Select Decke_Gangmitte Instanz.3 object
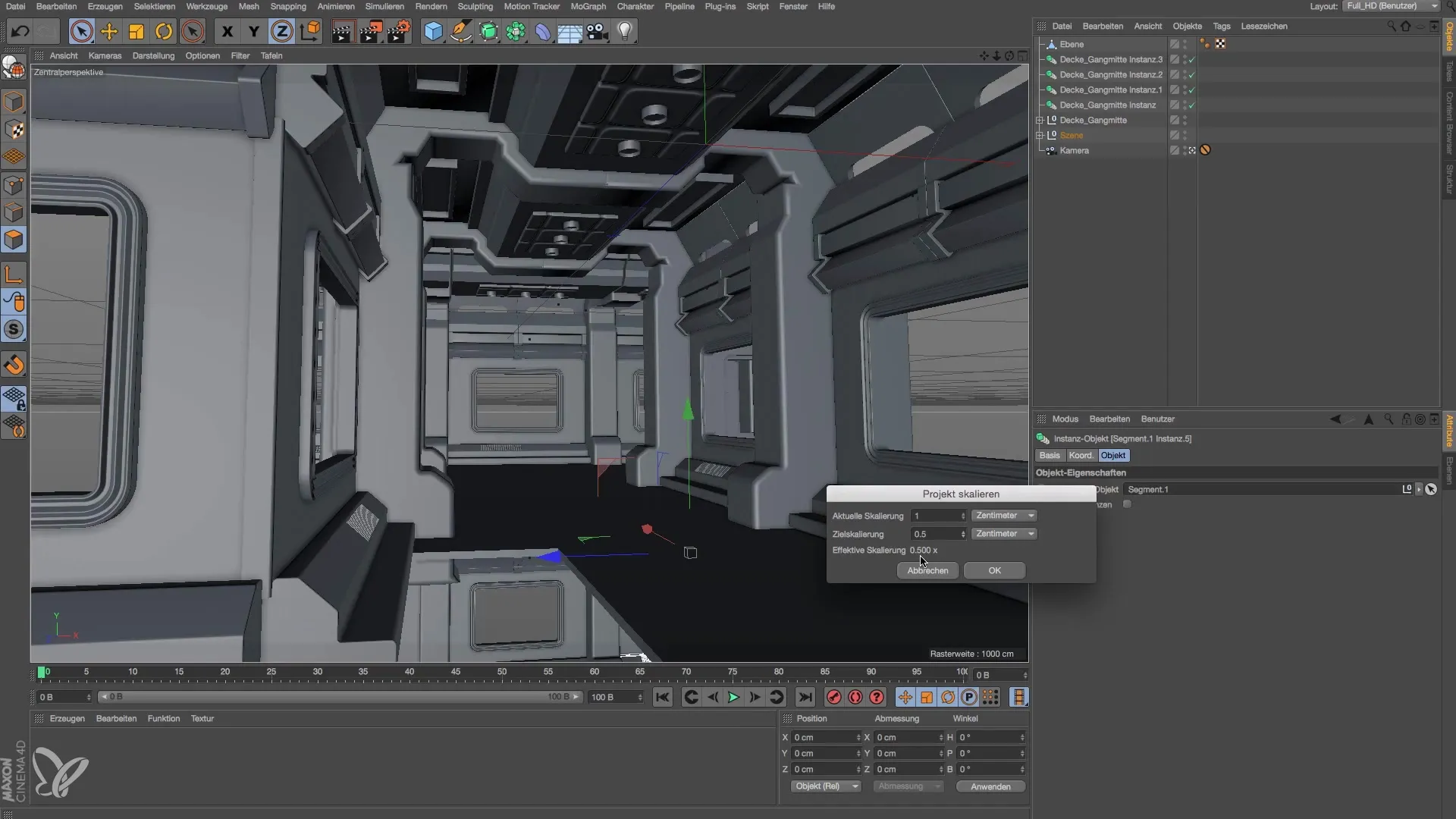The width and height of the screenshot is (1456, 819). pyautogui.click(x=1110, y=59)
